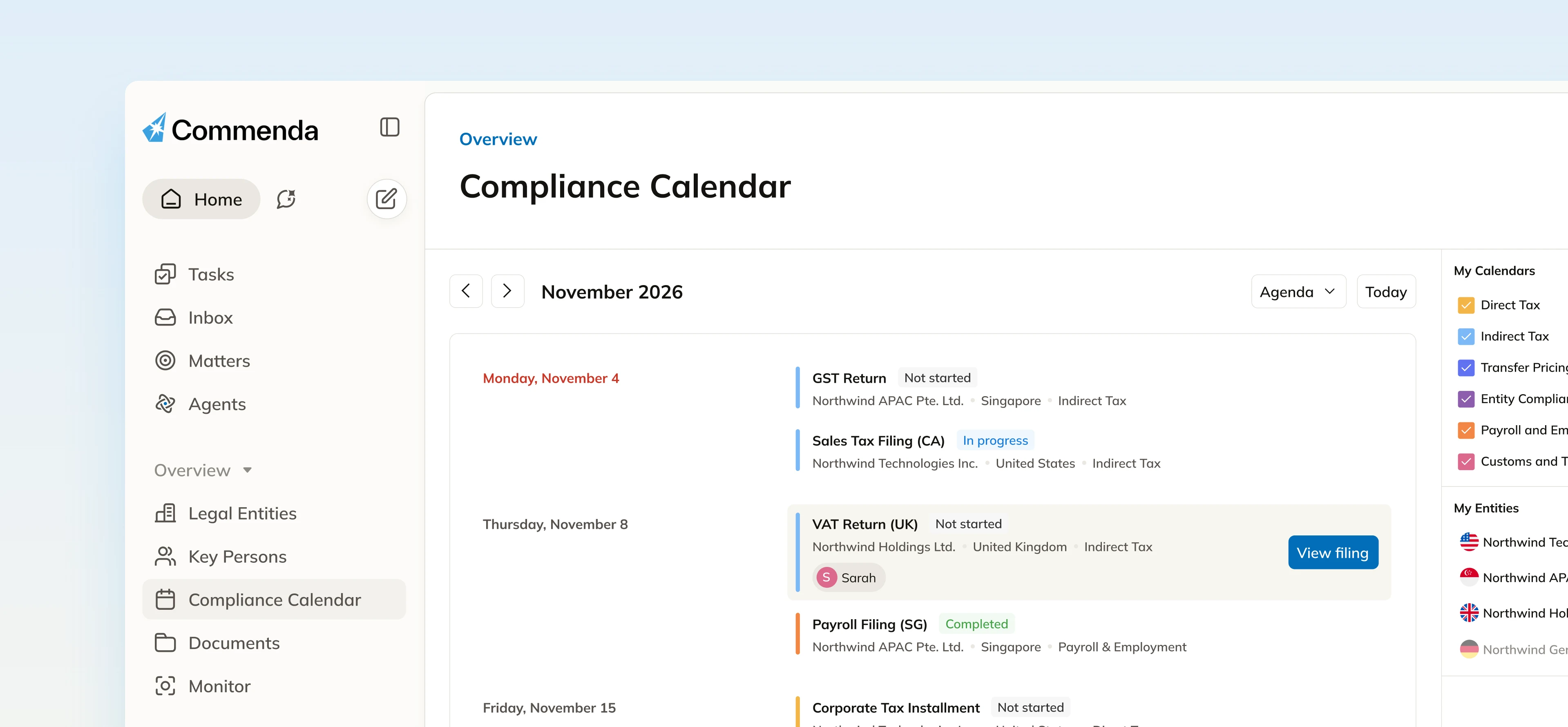Collapse the sidebar panel icon
The height and width of the screenshot is (727, 1568).
point(390,127)
